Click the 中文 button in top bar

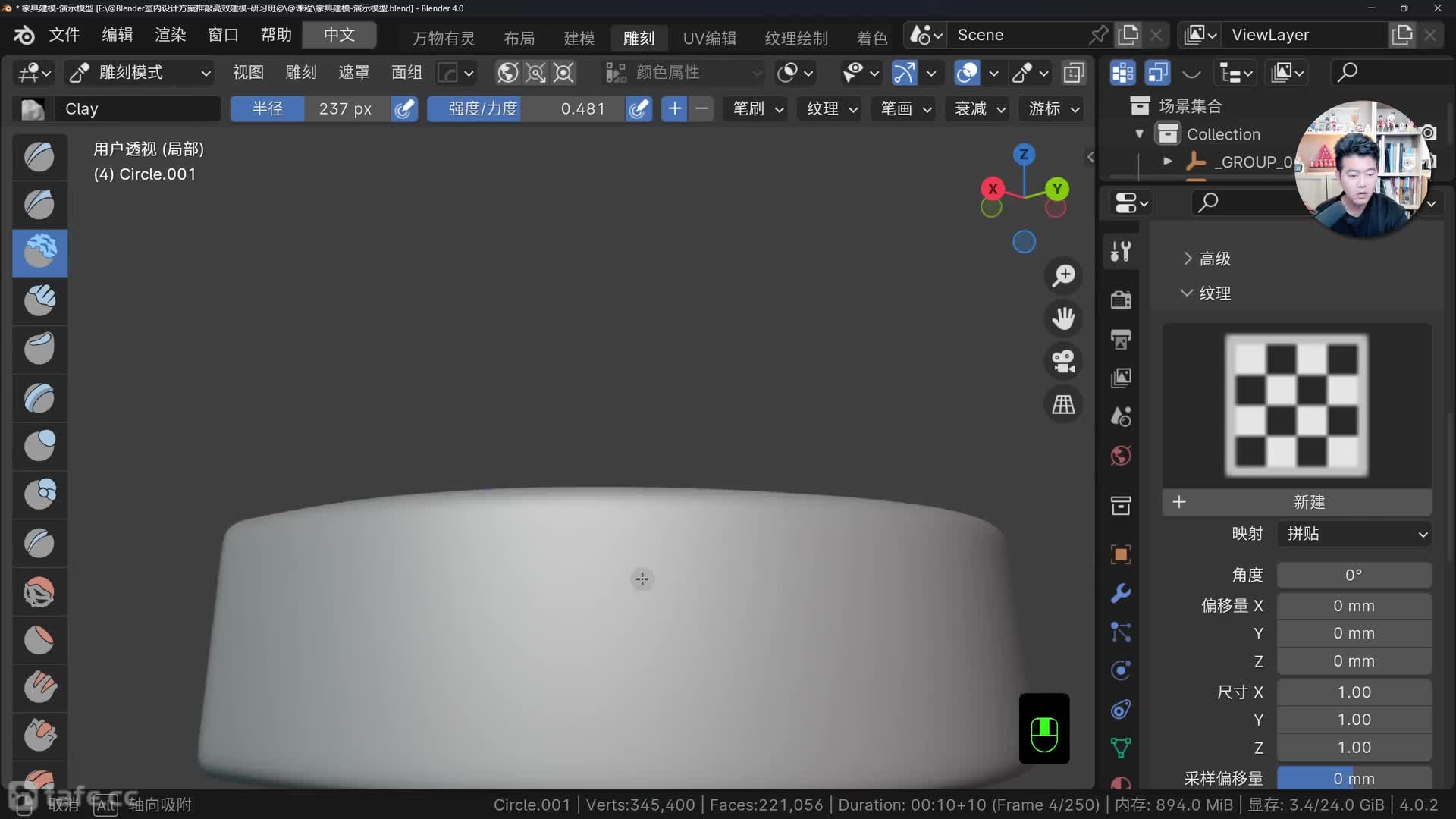tap(339, 35)
